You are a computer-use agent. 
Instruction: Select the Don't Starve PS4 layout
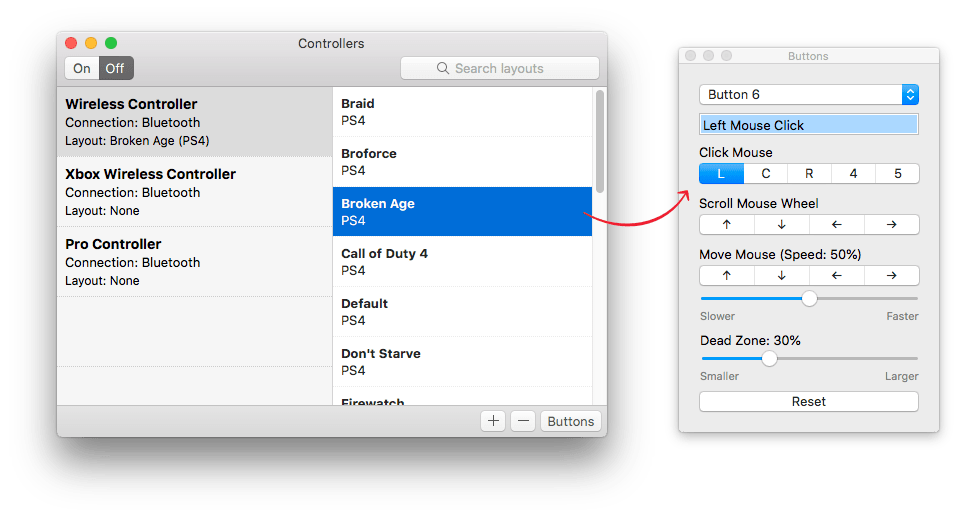(462, 361)
